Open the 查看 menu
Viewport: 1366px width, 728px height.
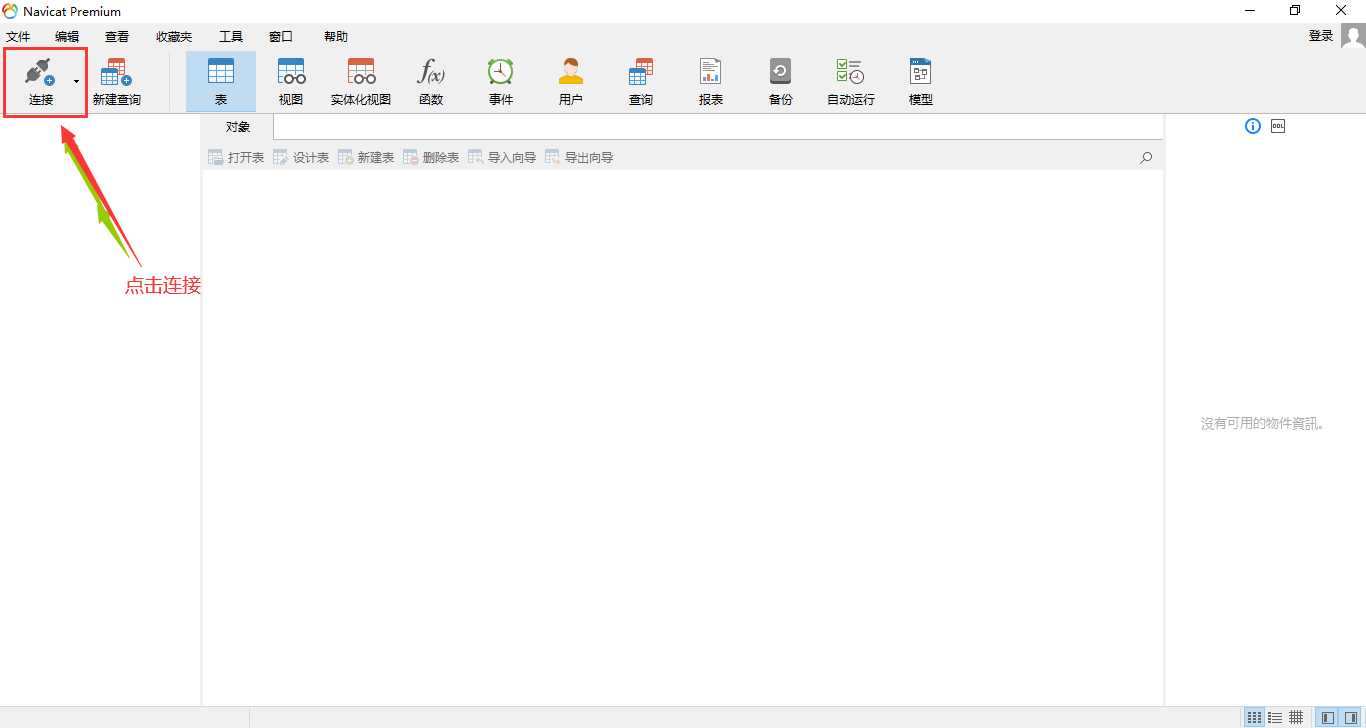coord(117,37)
